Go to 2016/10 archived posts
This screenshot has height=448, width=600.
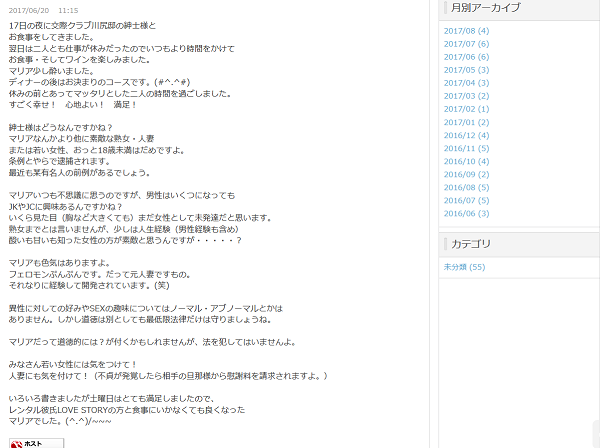tap(466, 161)
